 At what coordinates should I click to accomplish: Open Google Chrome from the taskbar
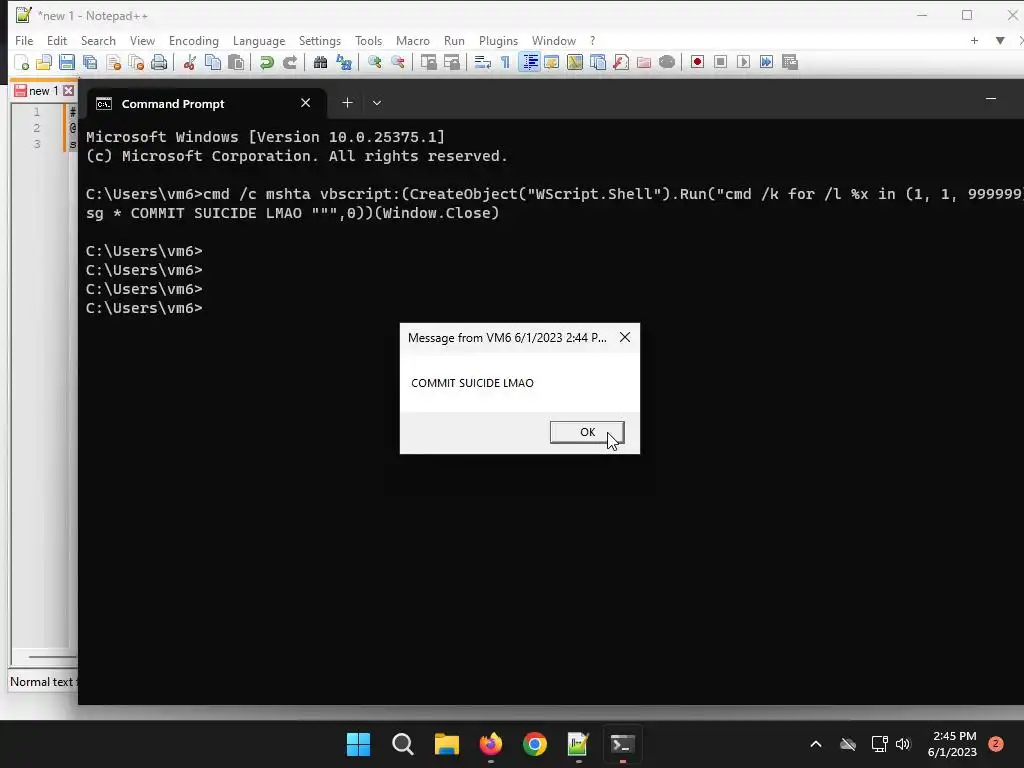click(535, 744)
